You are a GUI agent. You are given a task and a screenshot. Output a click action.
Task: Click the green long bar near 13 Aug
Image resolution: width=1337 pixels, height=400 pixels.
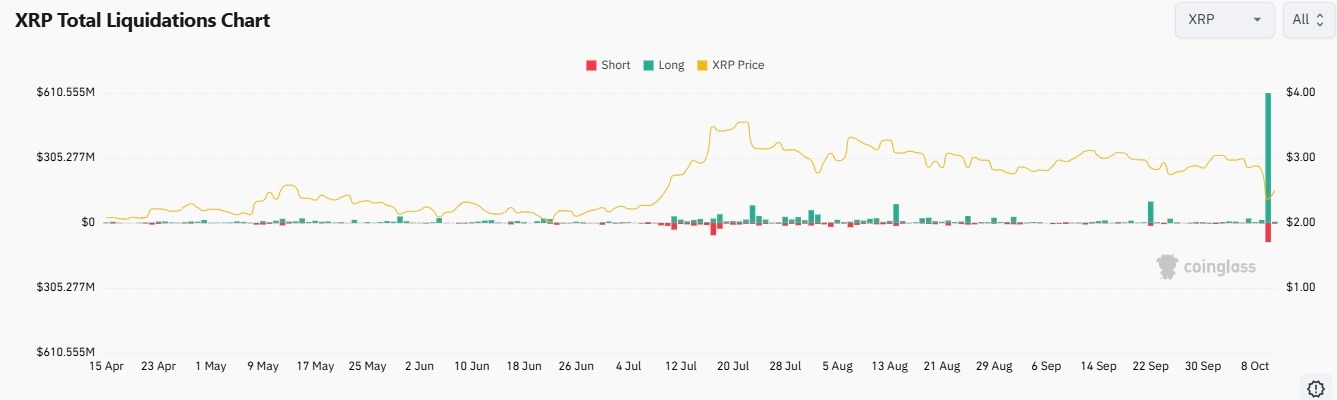(896, 213)
